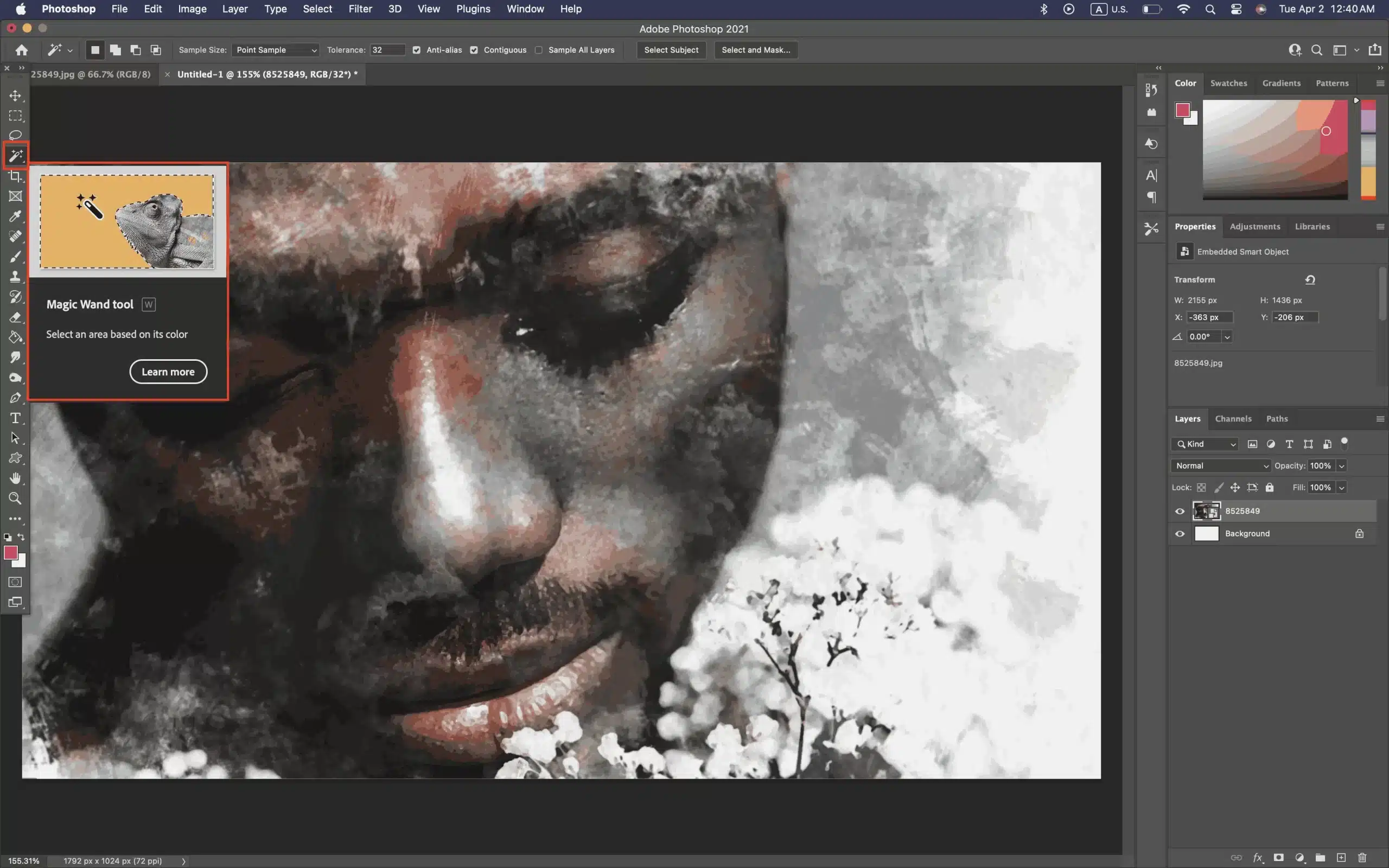Screen dimensions: 1389x868
Task: Click the Learn more button
Action: click(168, 371)
